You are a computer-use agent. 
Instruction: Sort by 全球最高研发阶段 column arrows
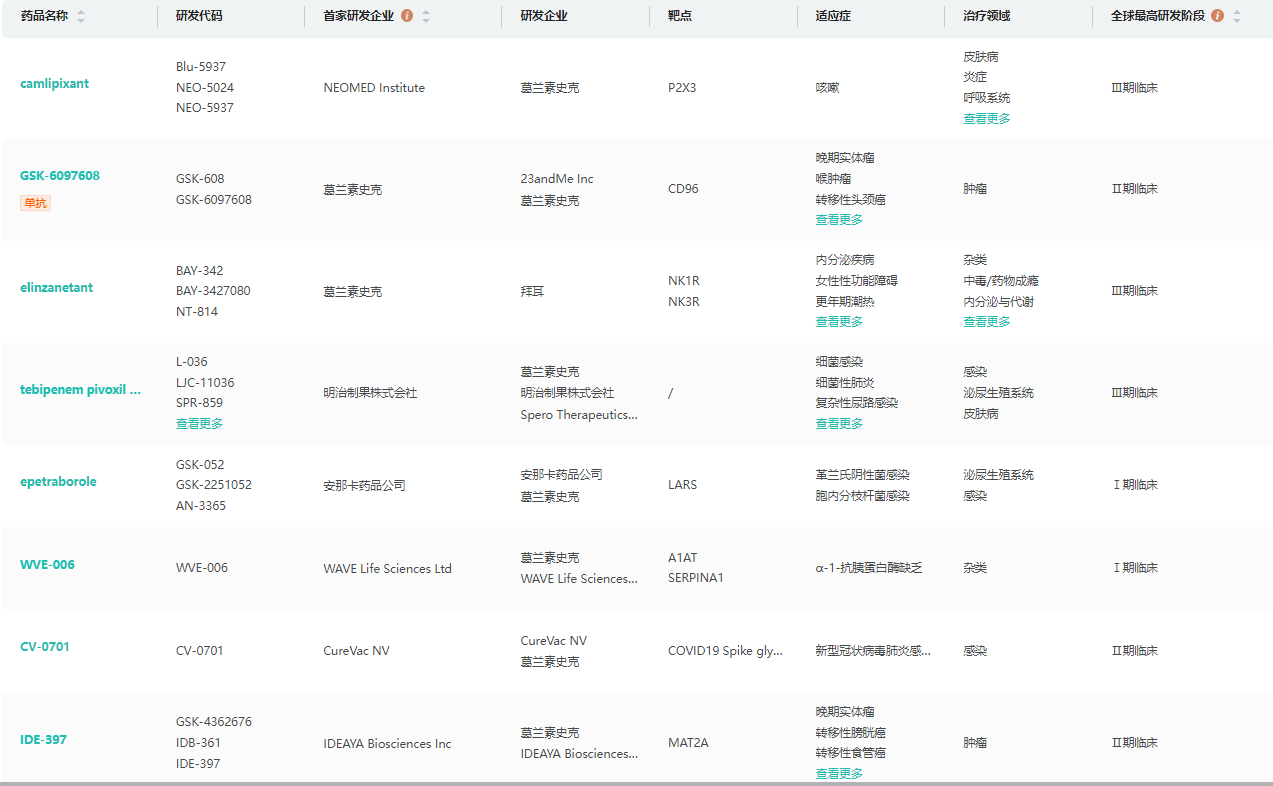click(x=1237, y=16)
